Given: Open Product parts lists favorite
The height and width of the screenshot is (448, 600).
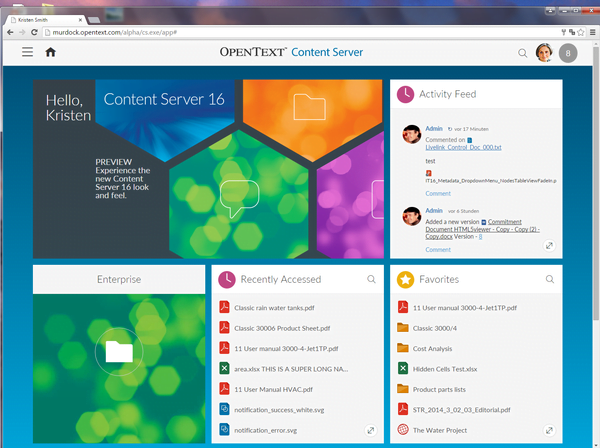Looking at the screenshot, I should click(x=439, y=389).
